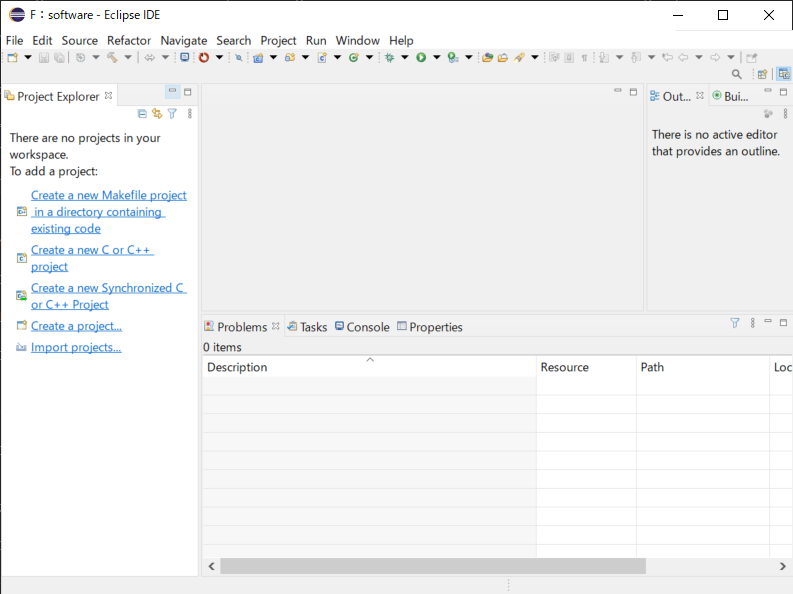Click the horizontal scrollbar in Problems view
This screenshot has height=594, width=793.
point(432,566)
